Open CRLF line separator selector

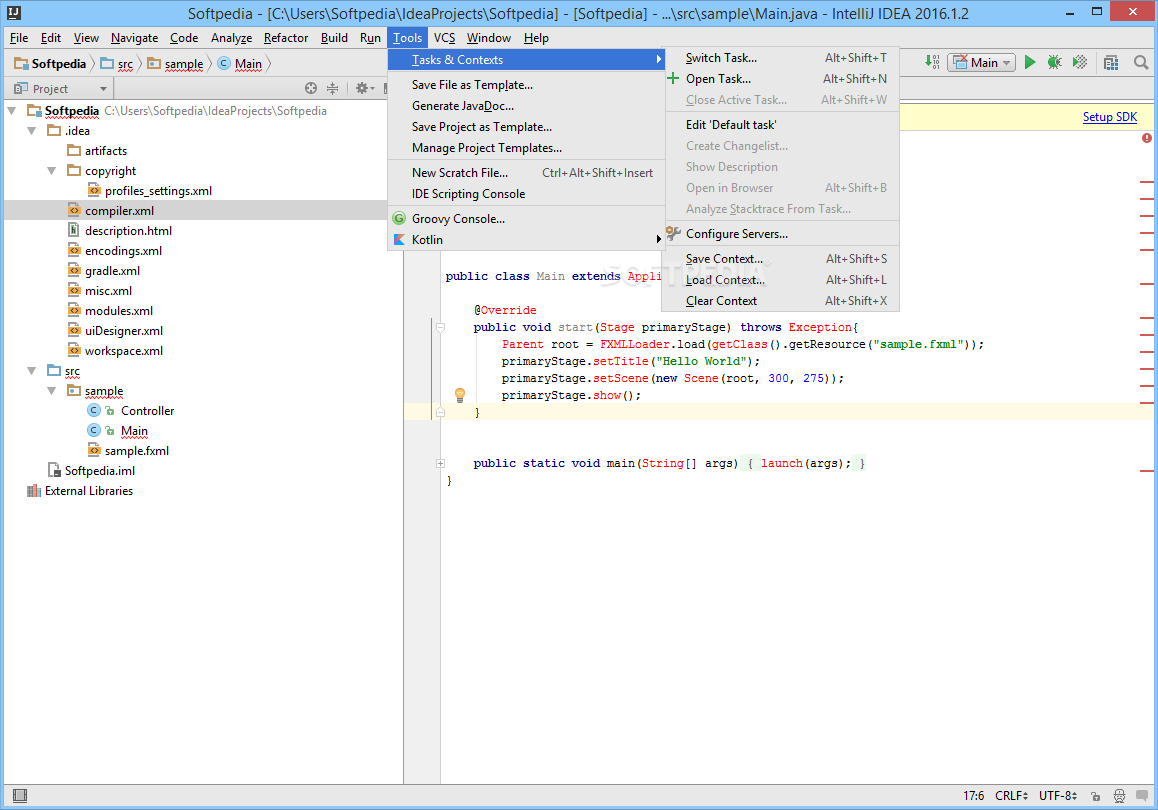(1011, 795)
